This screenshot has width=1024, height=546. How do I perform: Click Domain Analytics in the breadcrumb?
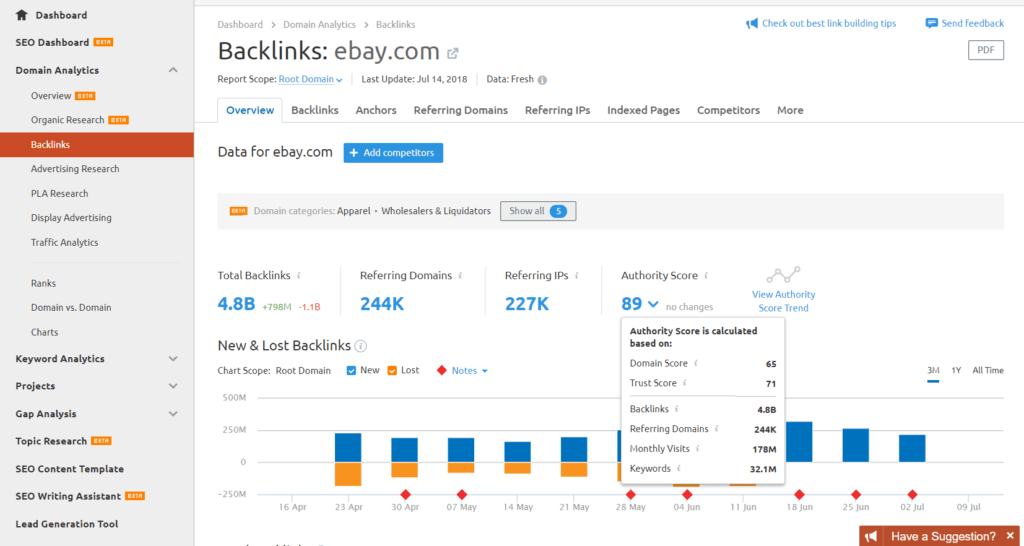(319, 25)
